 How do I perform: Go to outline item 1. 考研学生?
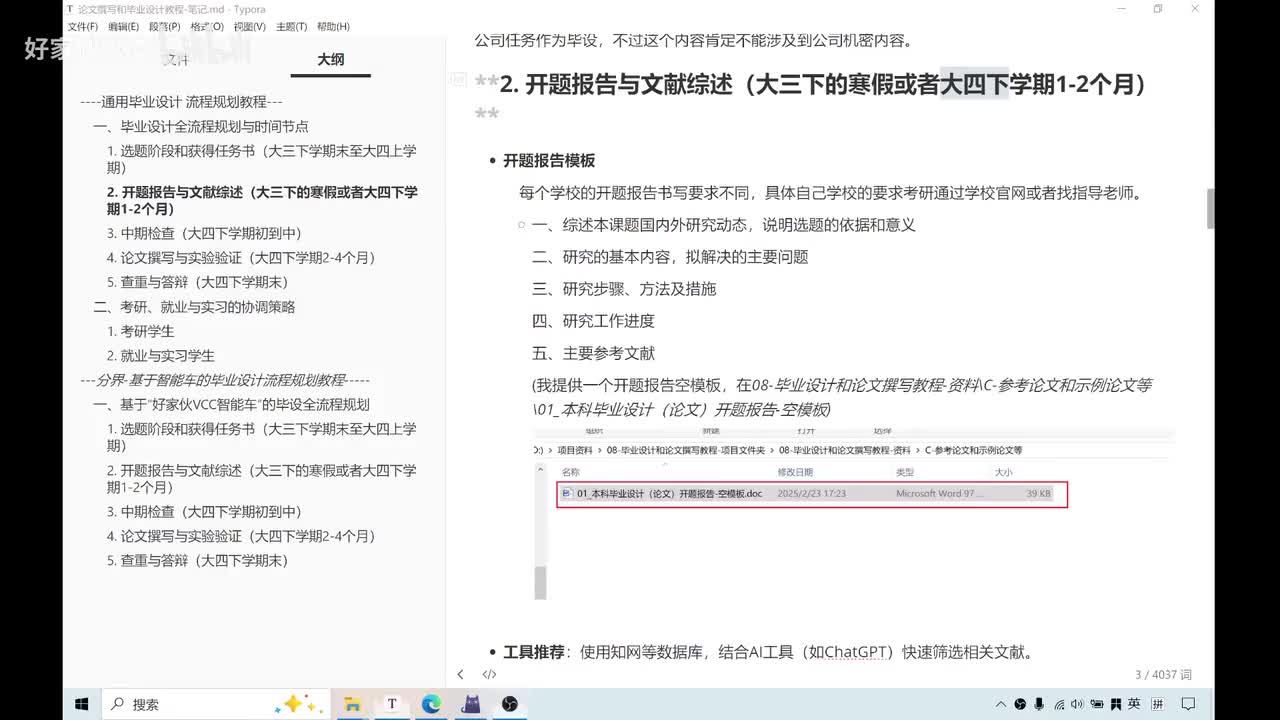pos(141,331)
